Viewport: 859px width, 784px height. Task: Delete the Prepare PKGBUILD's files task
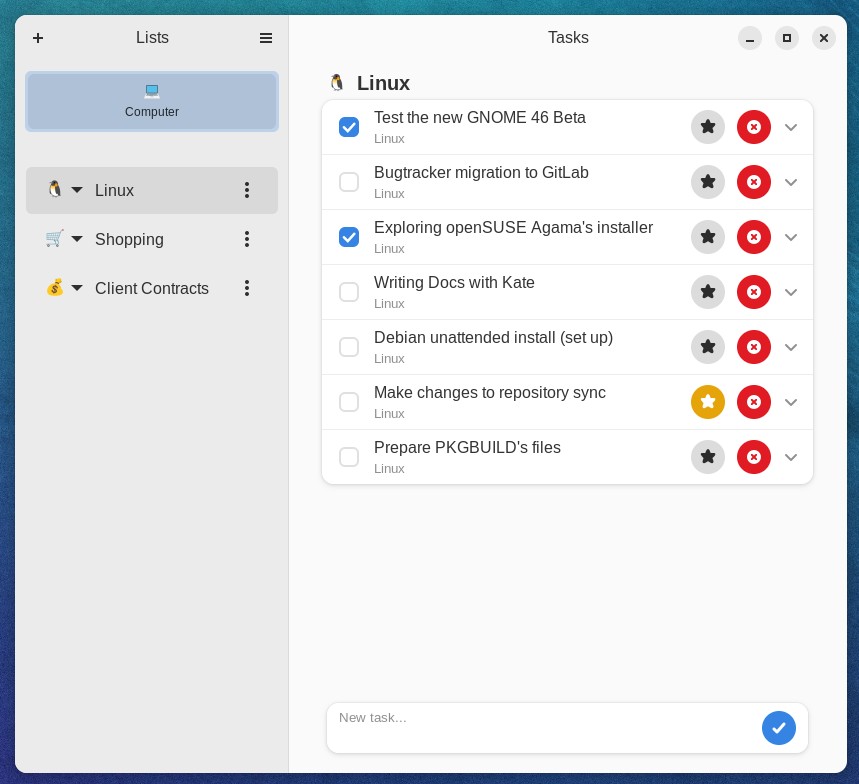754,457
